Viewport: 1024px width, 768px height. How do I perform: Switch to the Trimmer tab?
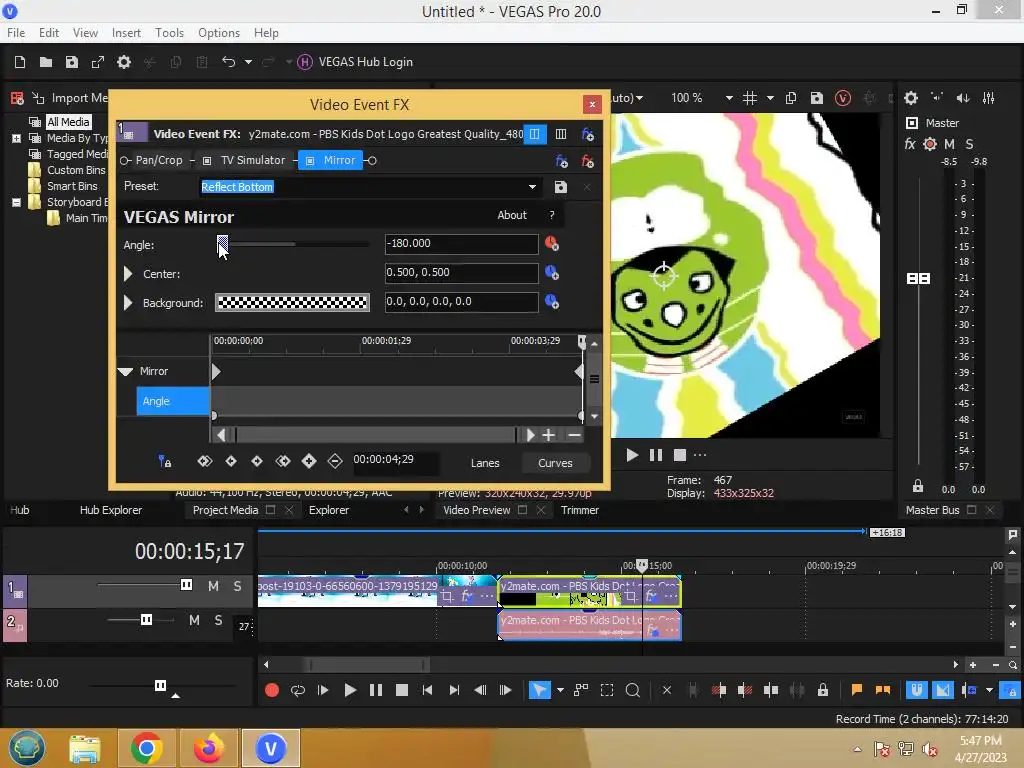click(x=579, y=510)
